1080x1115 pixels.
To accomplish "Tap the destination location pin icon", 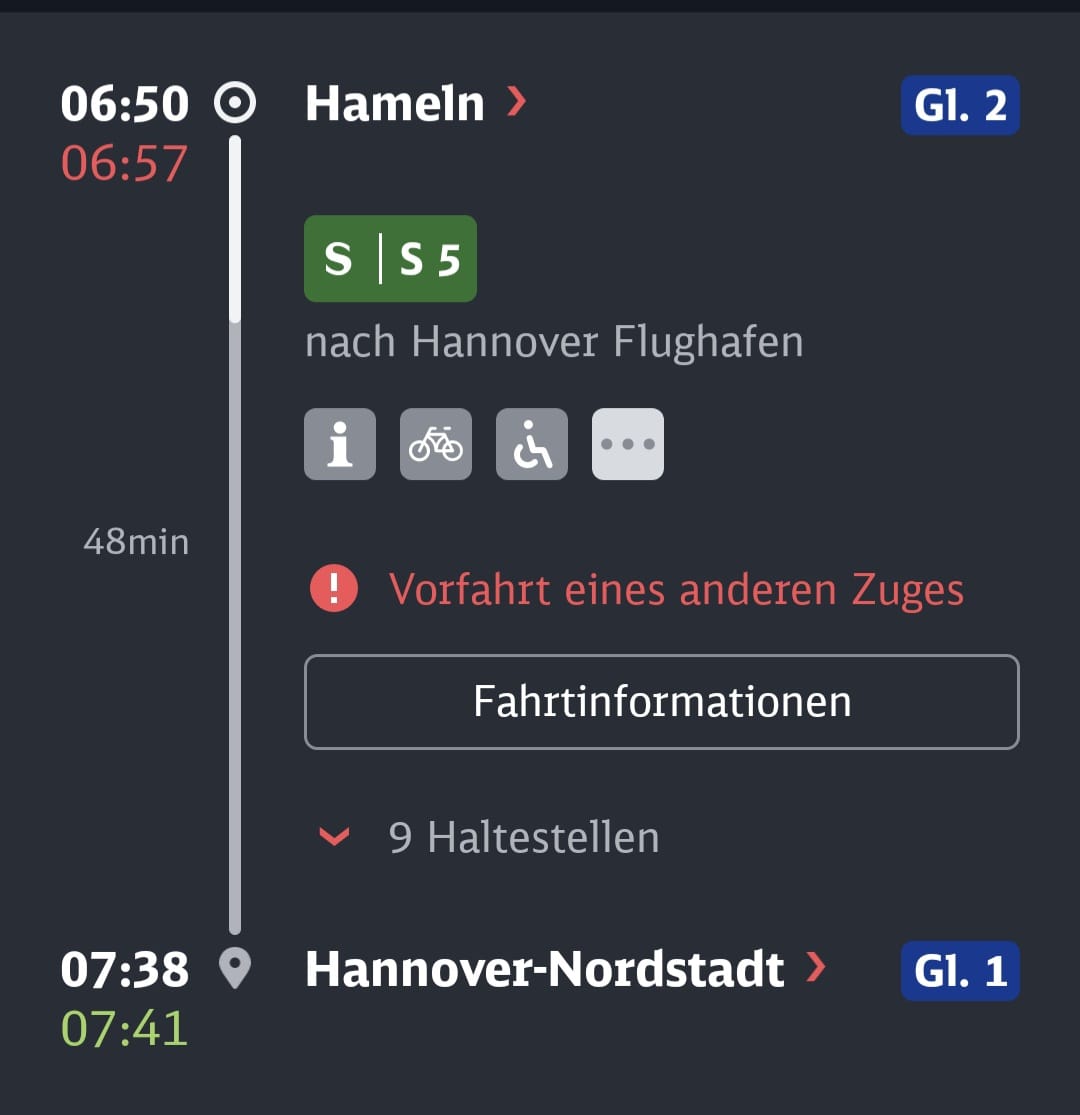I will [x=235, y=969].
